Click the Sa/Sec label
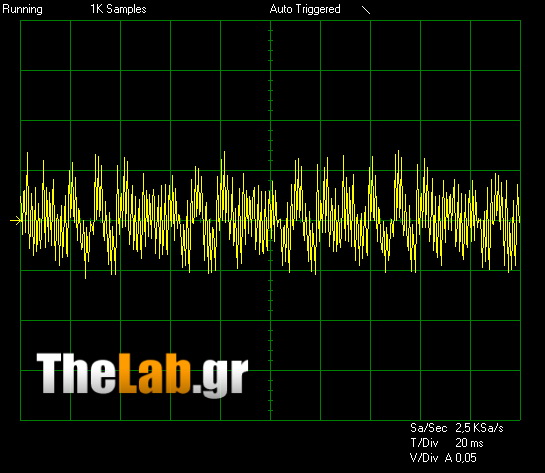 tap(428, 428)
